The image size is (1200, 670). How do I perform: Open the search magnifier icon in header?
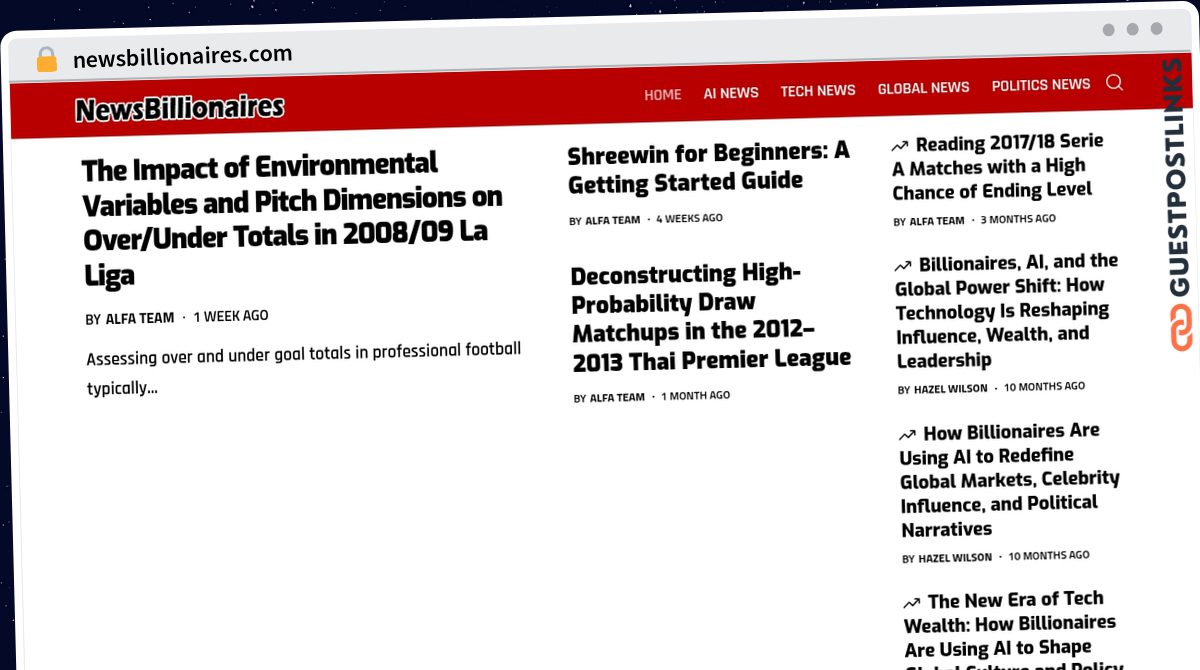click(1114, 83)
